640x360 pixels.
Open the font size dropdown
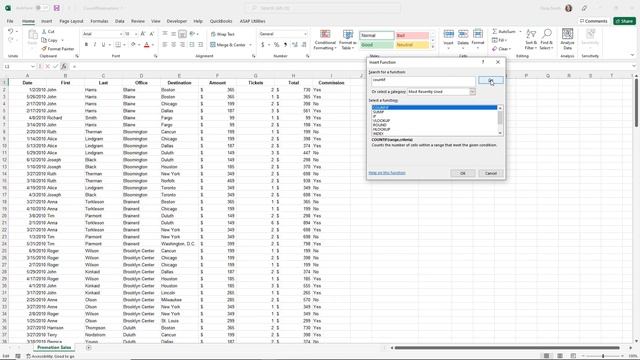136,34
